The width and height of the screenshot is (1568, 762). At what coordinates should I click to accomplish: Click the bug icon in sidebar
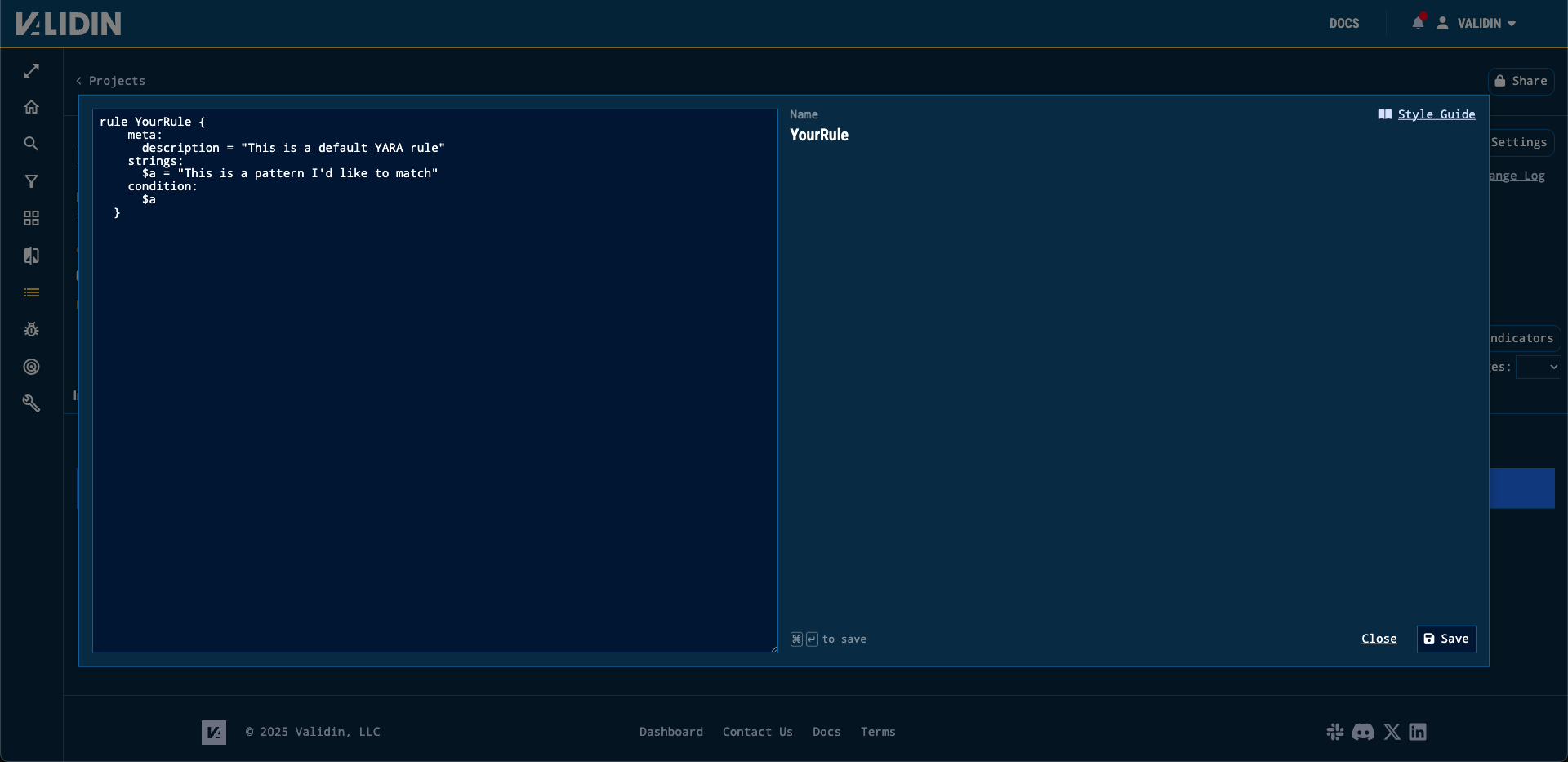[31, 329]
